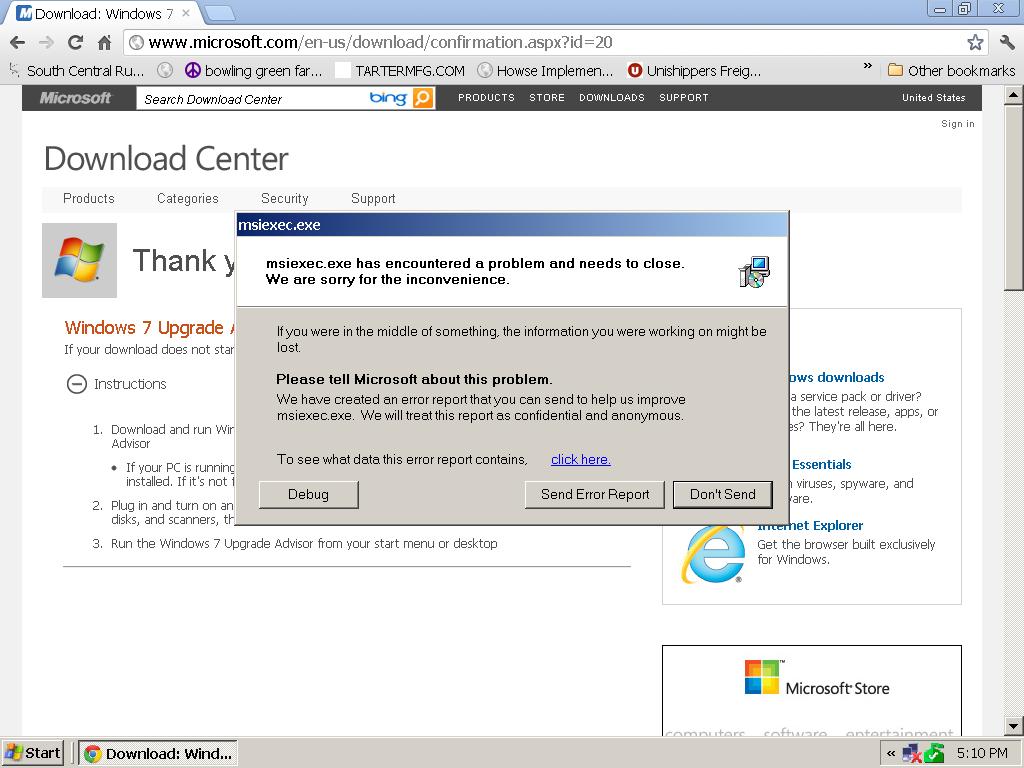Open the TARTERMFG.COM bookmark
Screen dimensions: 1024x768
click(x=400, y=71)
